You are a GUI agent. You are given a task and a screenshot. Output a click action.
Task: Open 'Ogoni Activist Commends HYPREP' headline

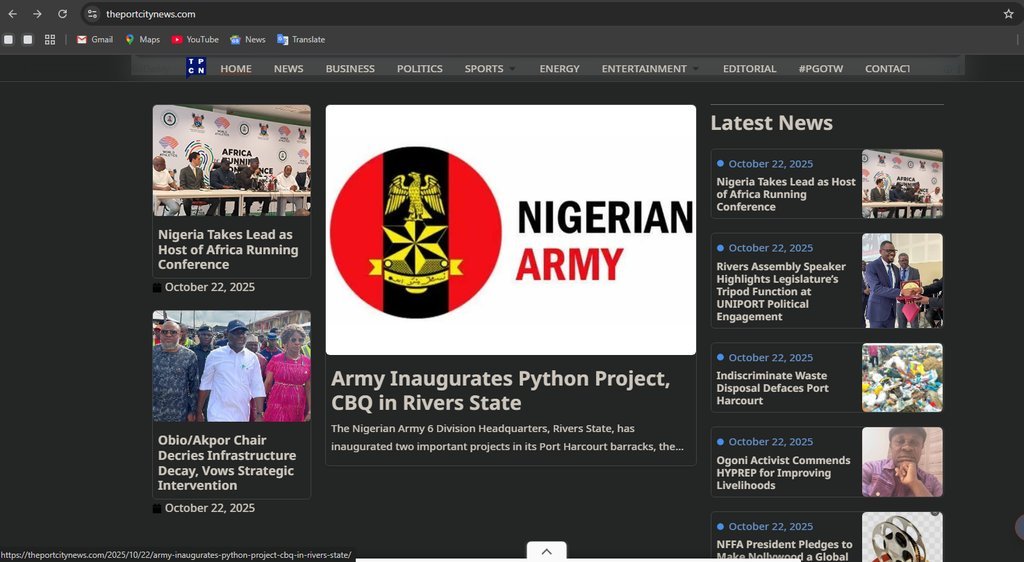(x=783, y=473)
